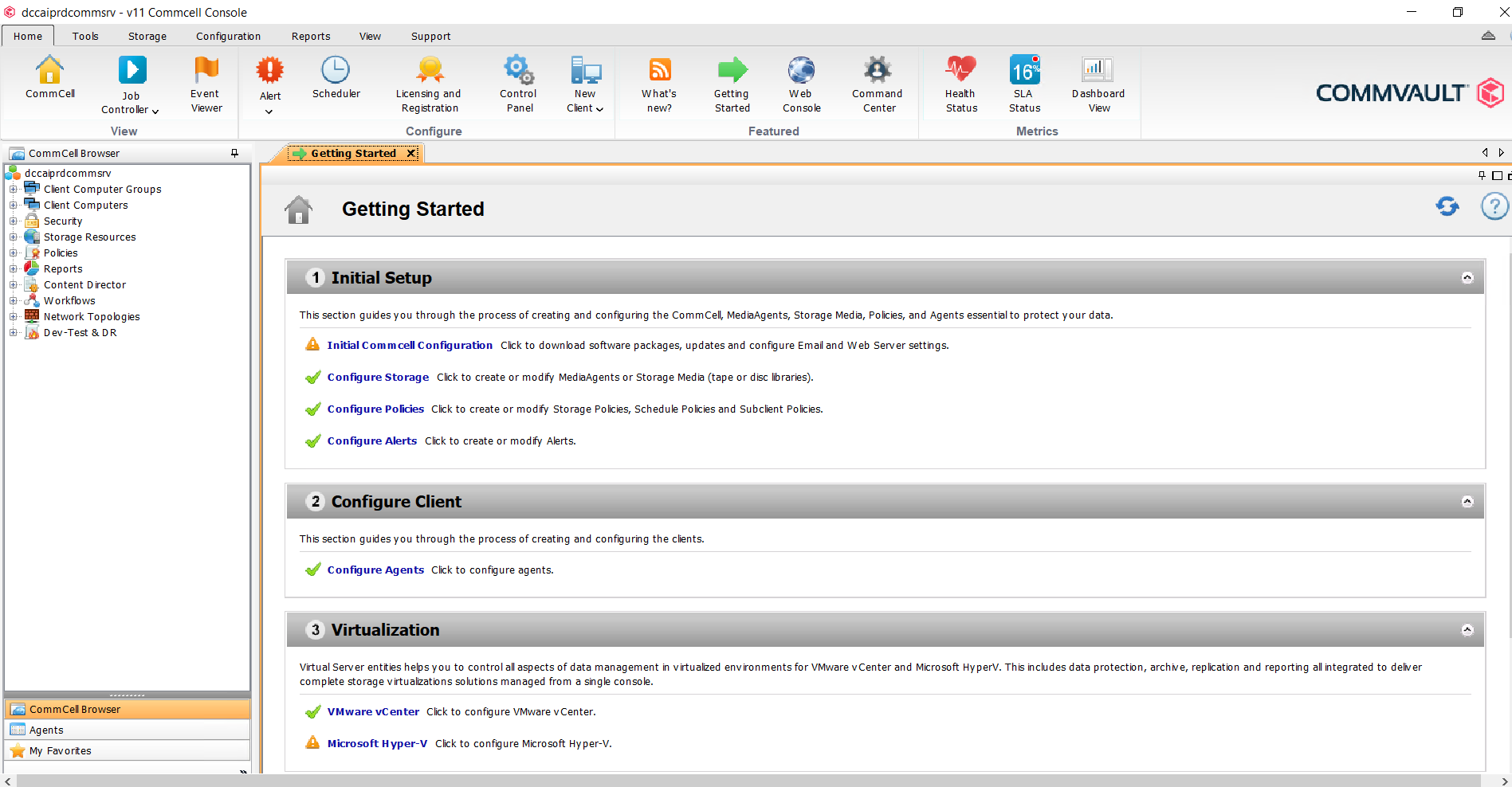Select Content Director in the tree
This screenshot has height=787, width=1512.
pyautogui.click(x=84, y=284)
